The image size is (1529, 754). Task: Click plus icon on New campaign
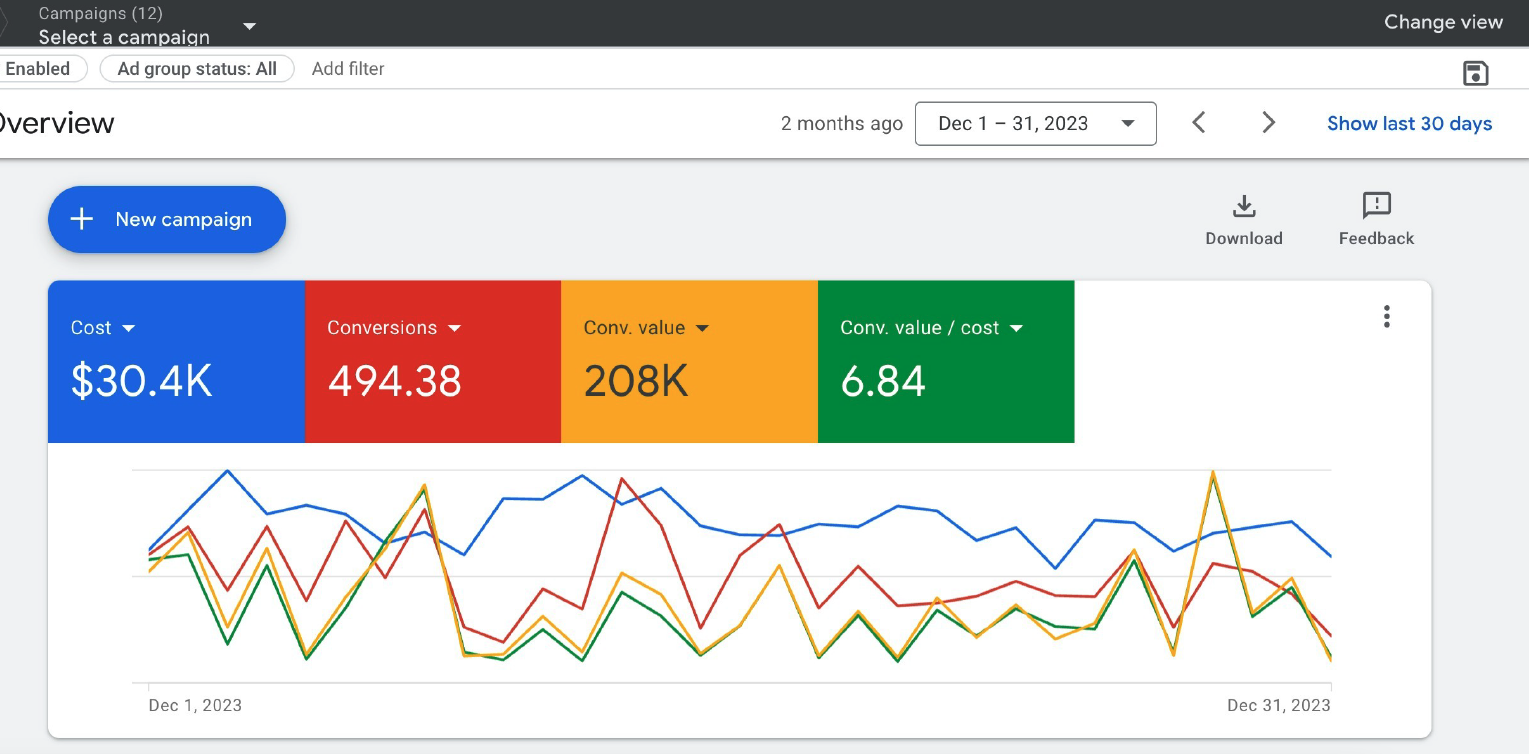click(82, 219)
